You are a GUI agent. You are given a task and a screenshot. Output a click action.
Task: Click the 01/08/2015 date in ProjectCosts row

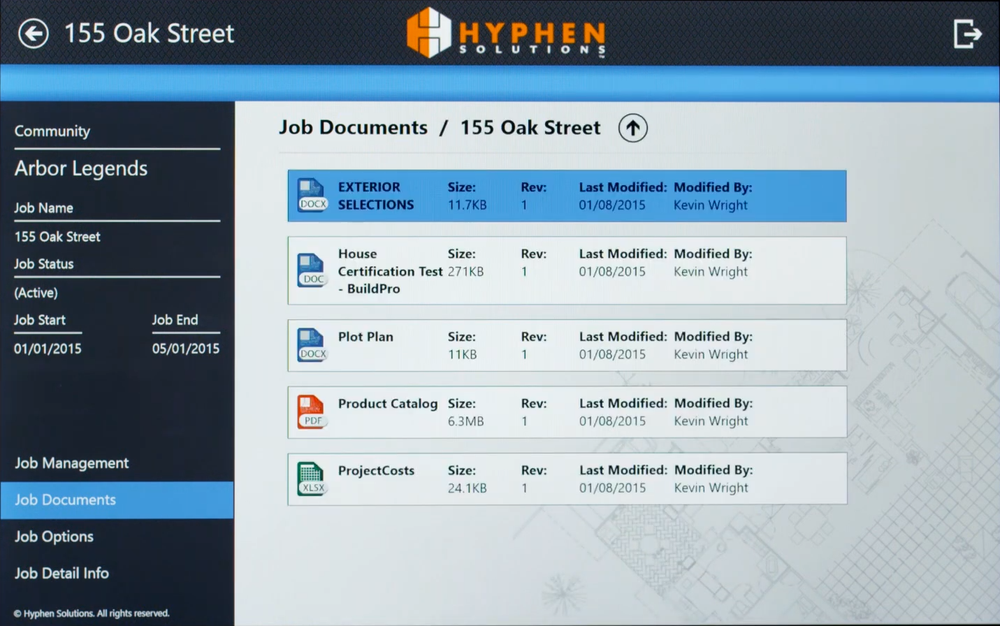point(612,488)
